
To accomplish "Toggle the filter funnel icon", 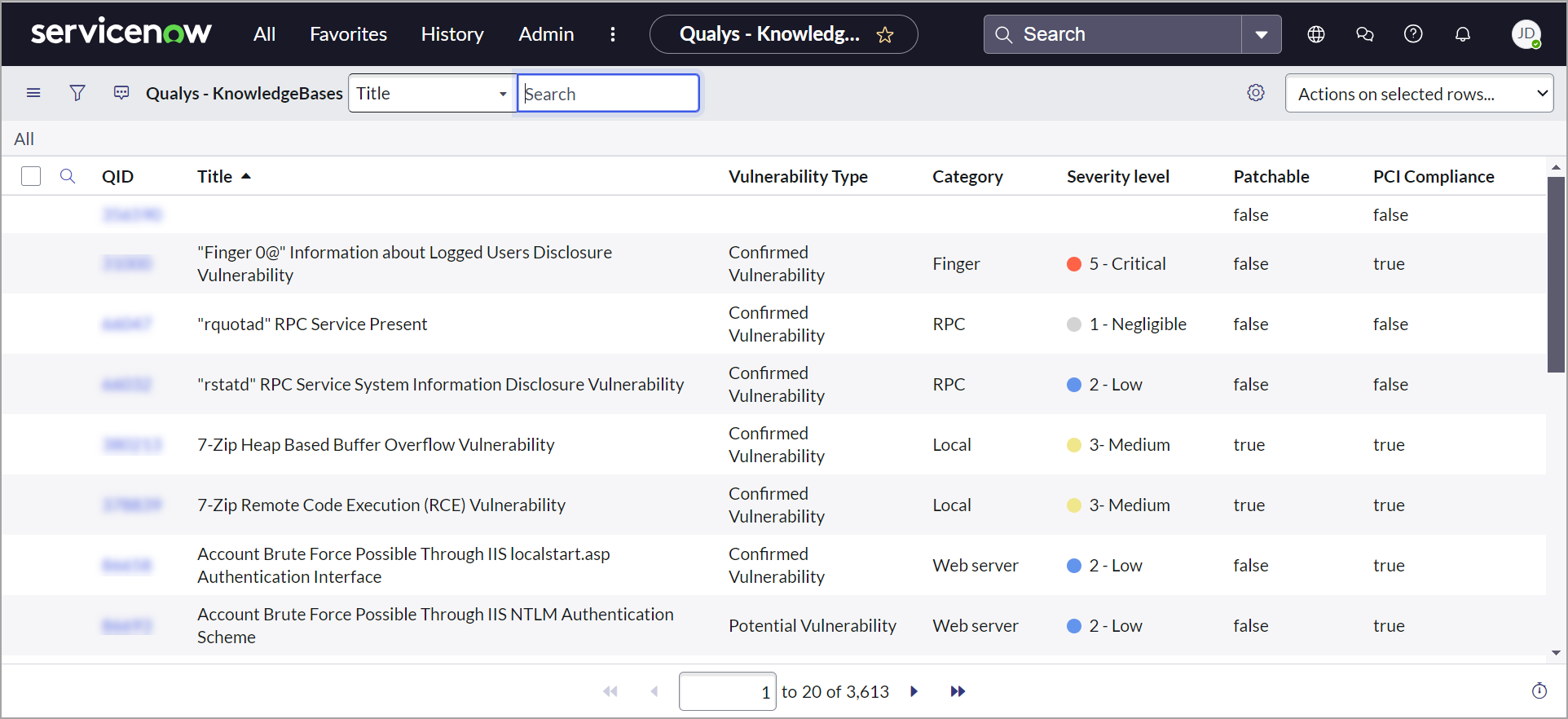I will (x=77, y=93).
